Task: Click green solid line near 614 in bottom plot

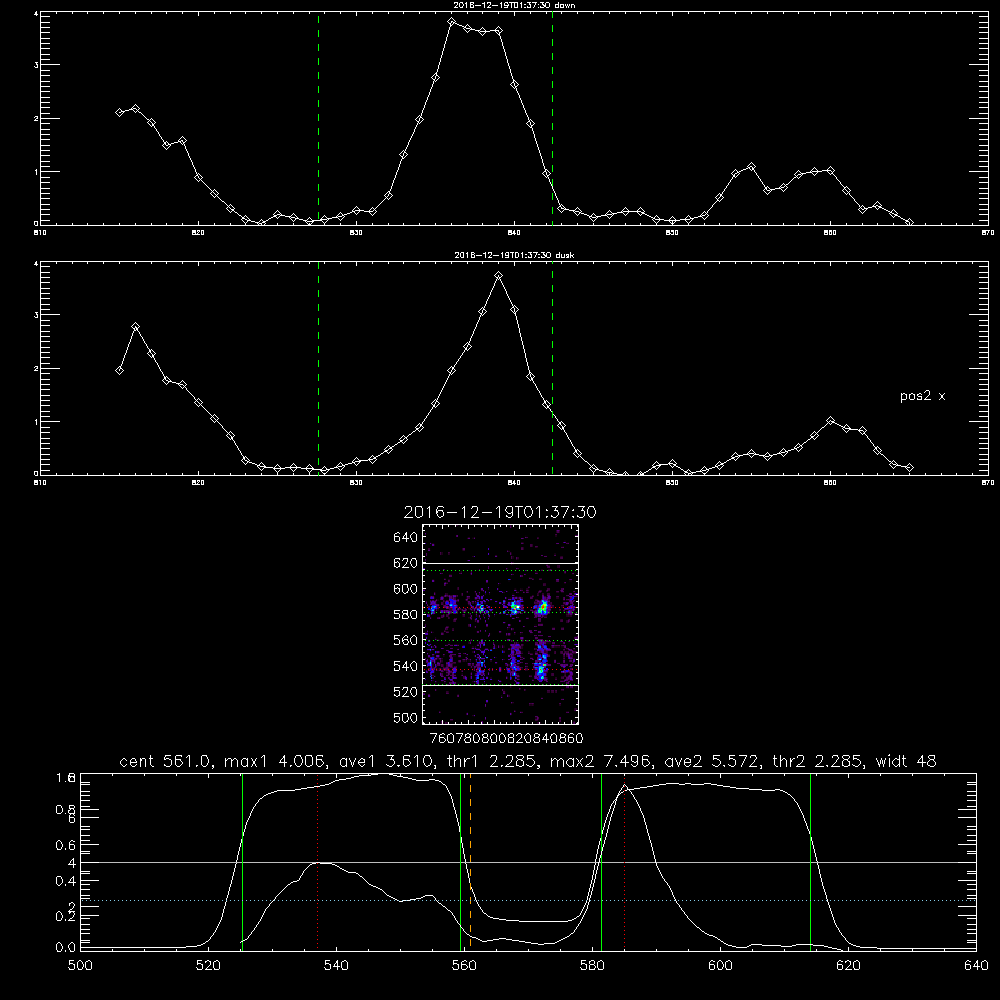Action: 811,861
